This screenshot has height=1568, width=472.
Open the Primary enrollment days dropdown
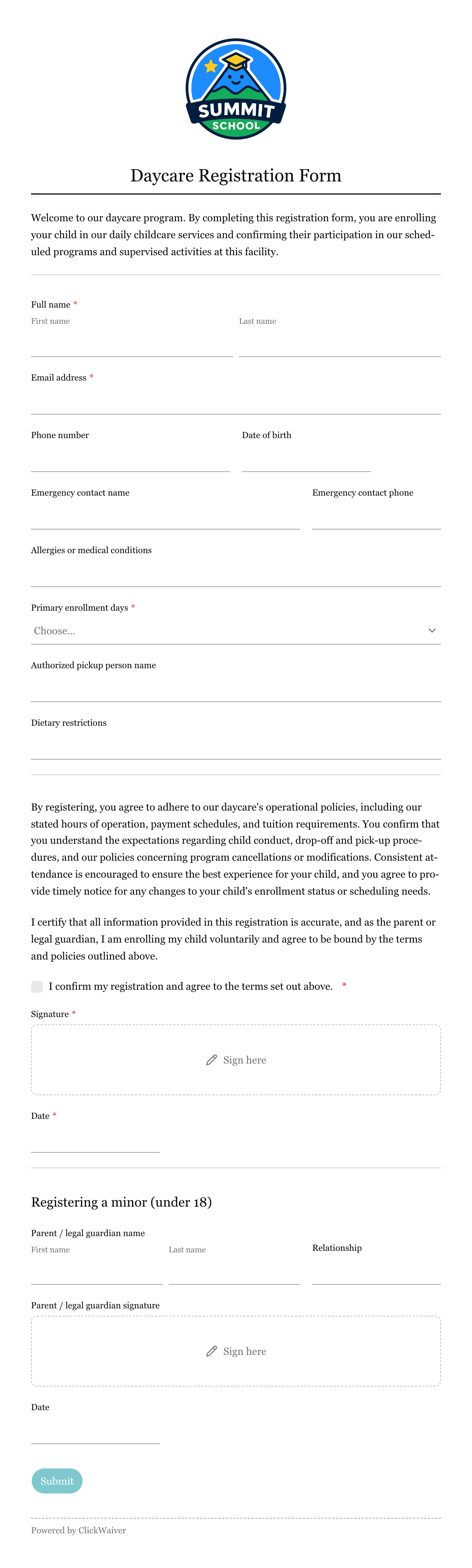click(236, 631)
